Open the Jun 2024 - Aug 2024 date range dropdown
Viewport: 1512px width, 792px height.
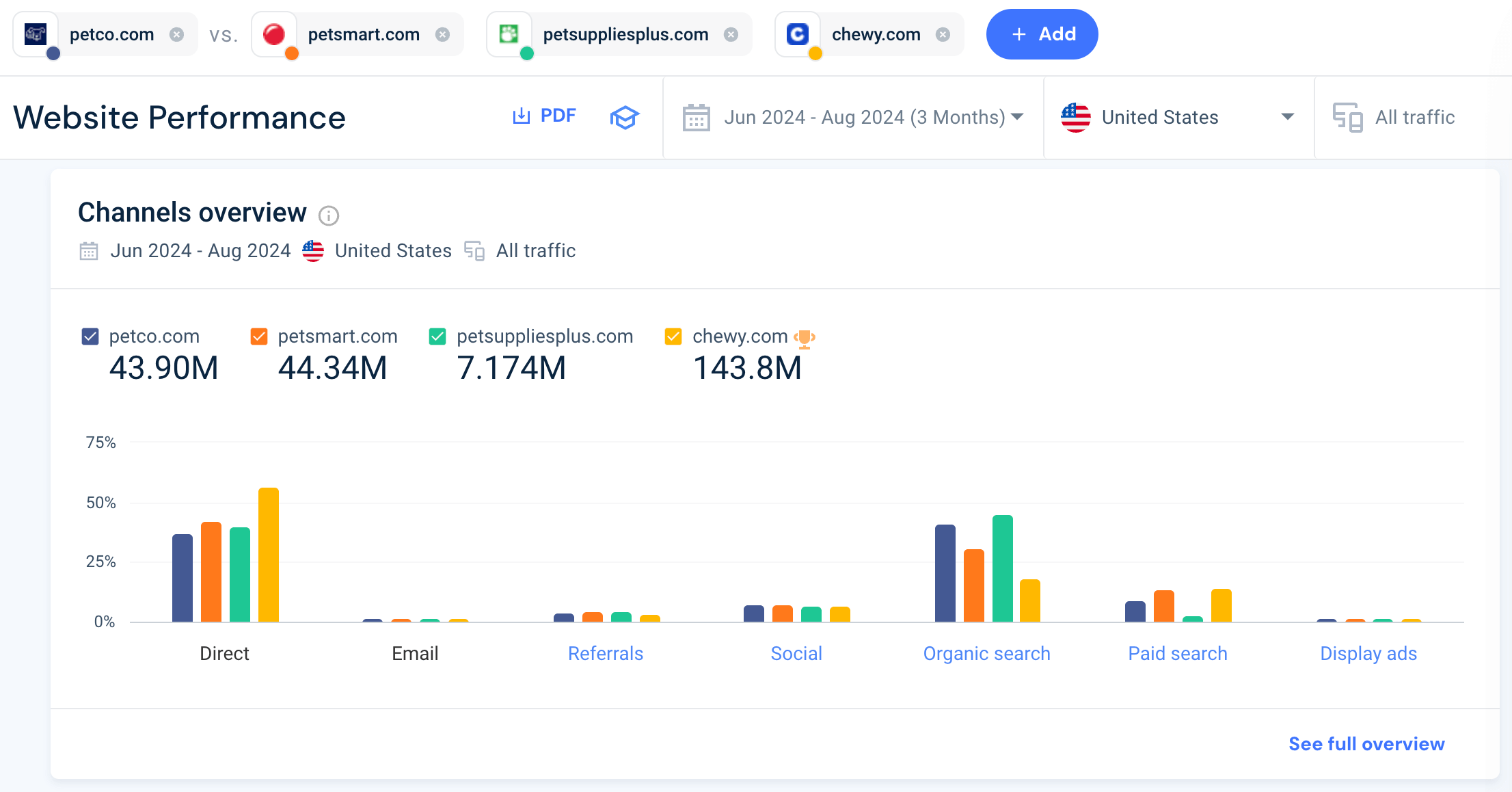(853, 118)
